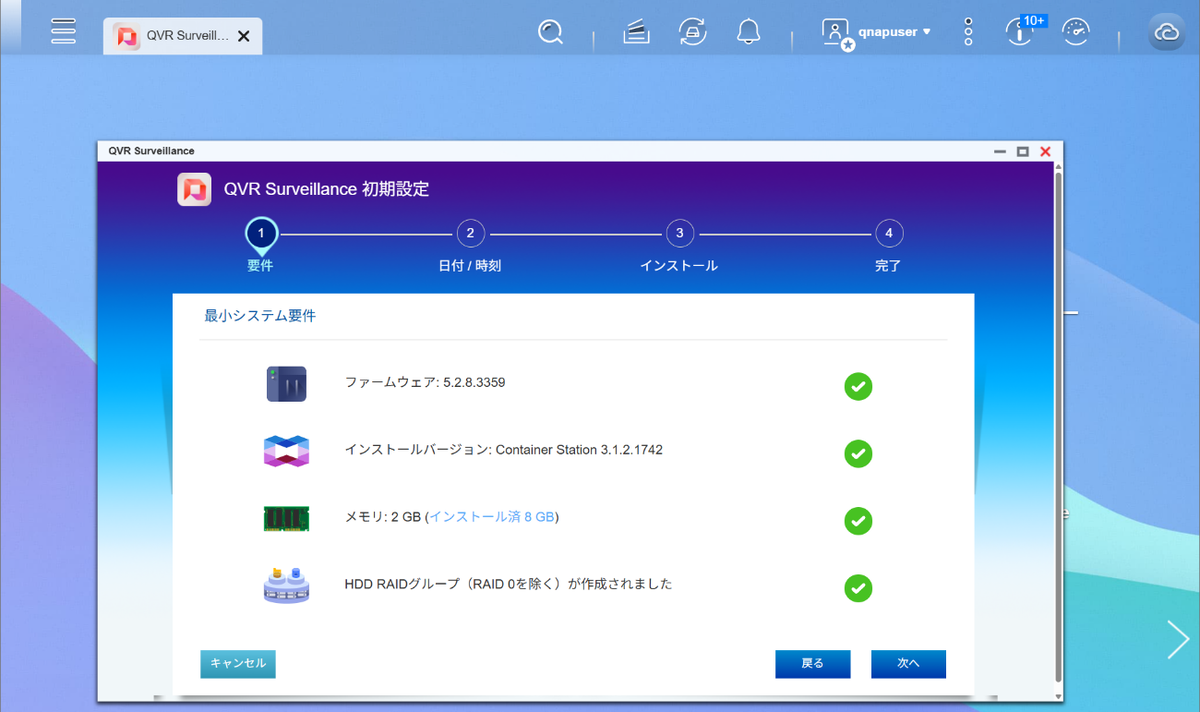The width and height of the screenshot is (1200, 712).
Task: Click the green check for Container Station row
Action: click(x=858, y=454)
